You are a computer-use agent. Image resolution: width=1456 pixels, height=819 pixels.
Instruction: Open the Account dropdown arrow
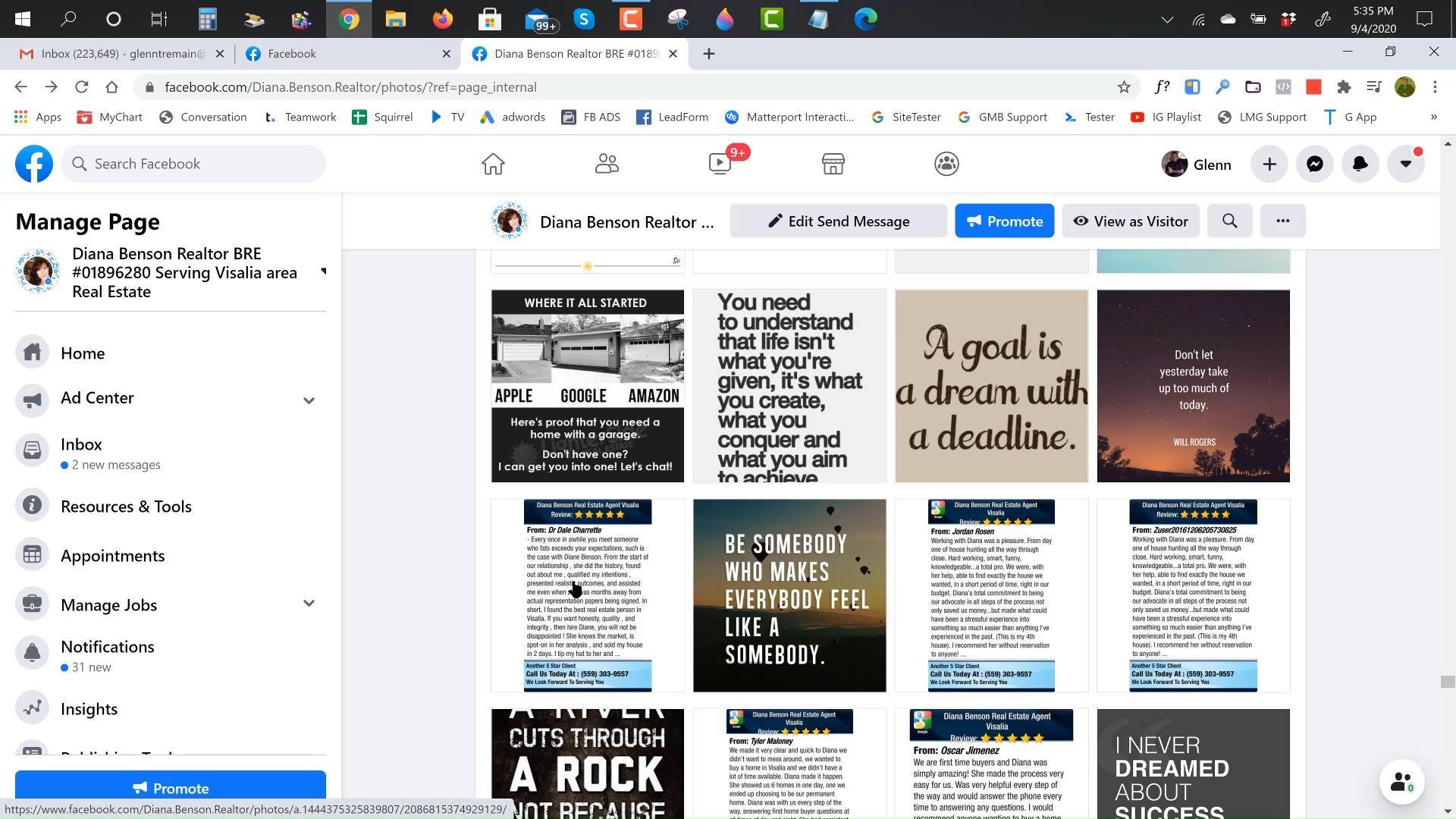click(1406, 165)
